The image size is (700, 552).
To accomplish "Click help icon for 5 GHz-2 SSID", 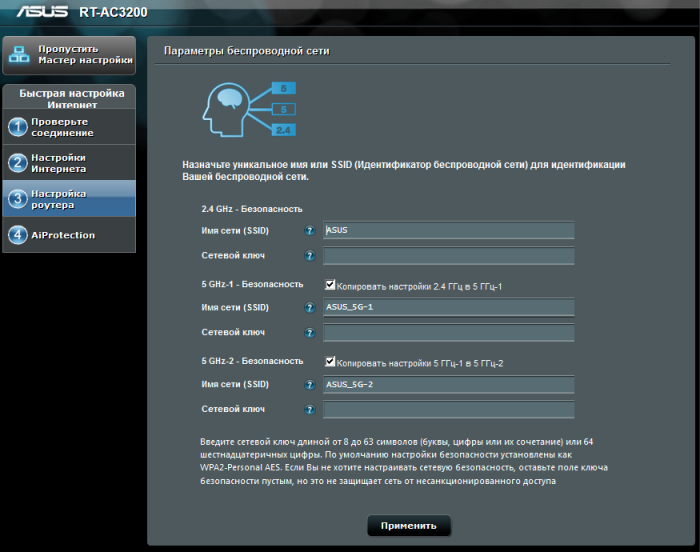I will click(x=309, y=385).
